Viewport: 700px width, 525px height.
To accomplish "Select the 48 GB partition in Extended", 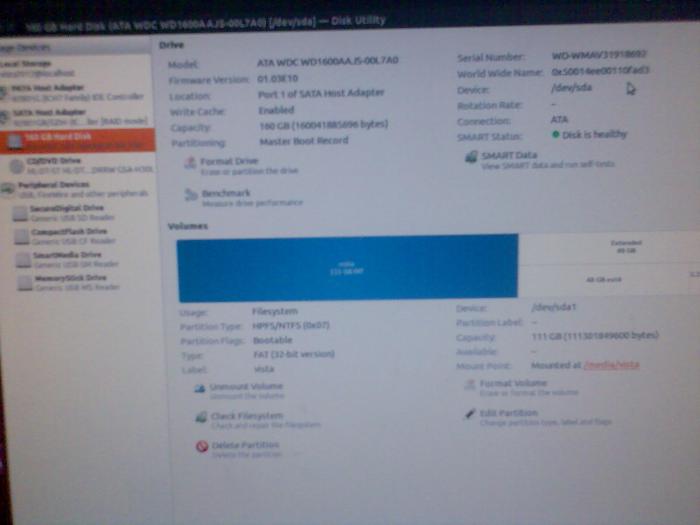I will 604,279.
